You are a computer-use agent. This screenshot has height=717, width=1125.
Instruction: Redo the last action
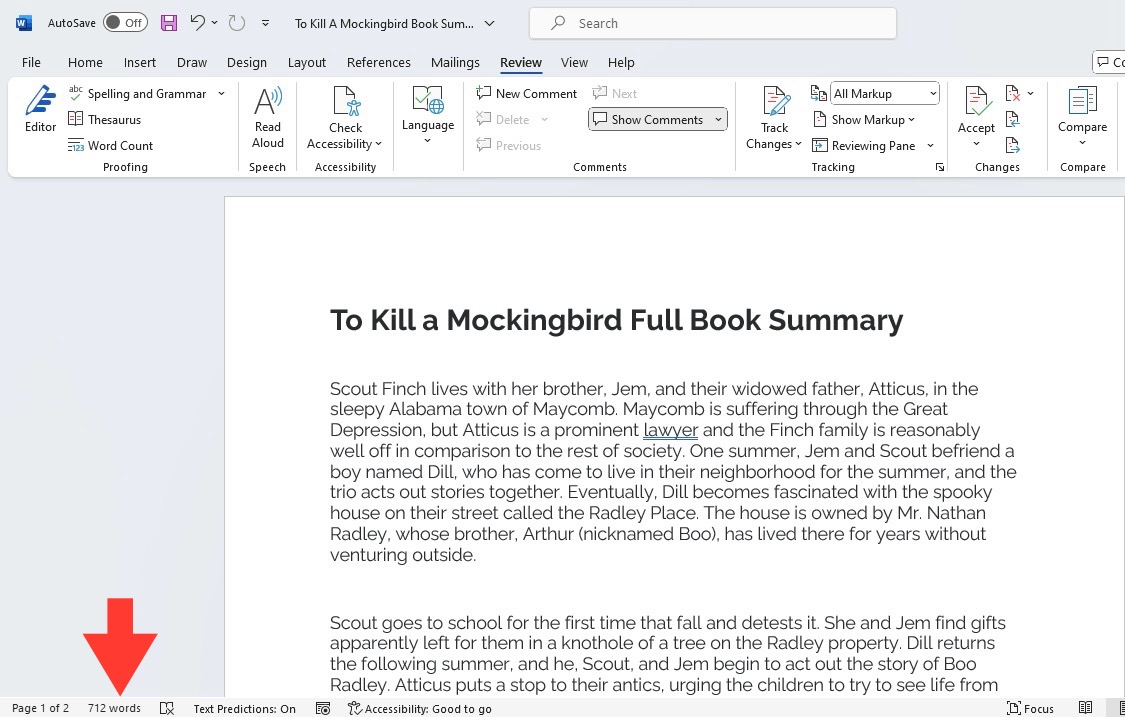(x=237, y=23)
